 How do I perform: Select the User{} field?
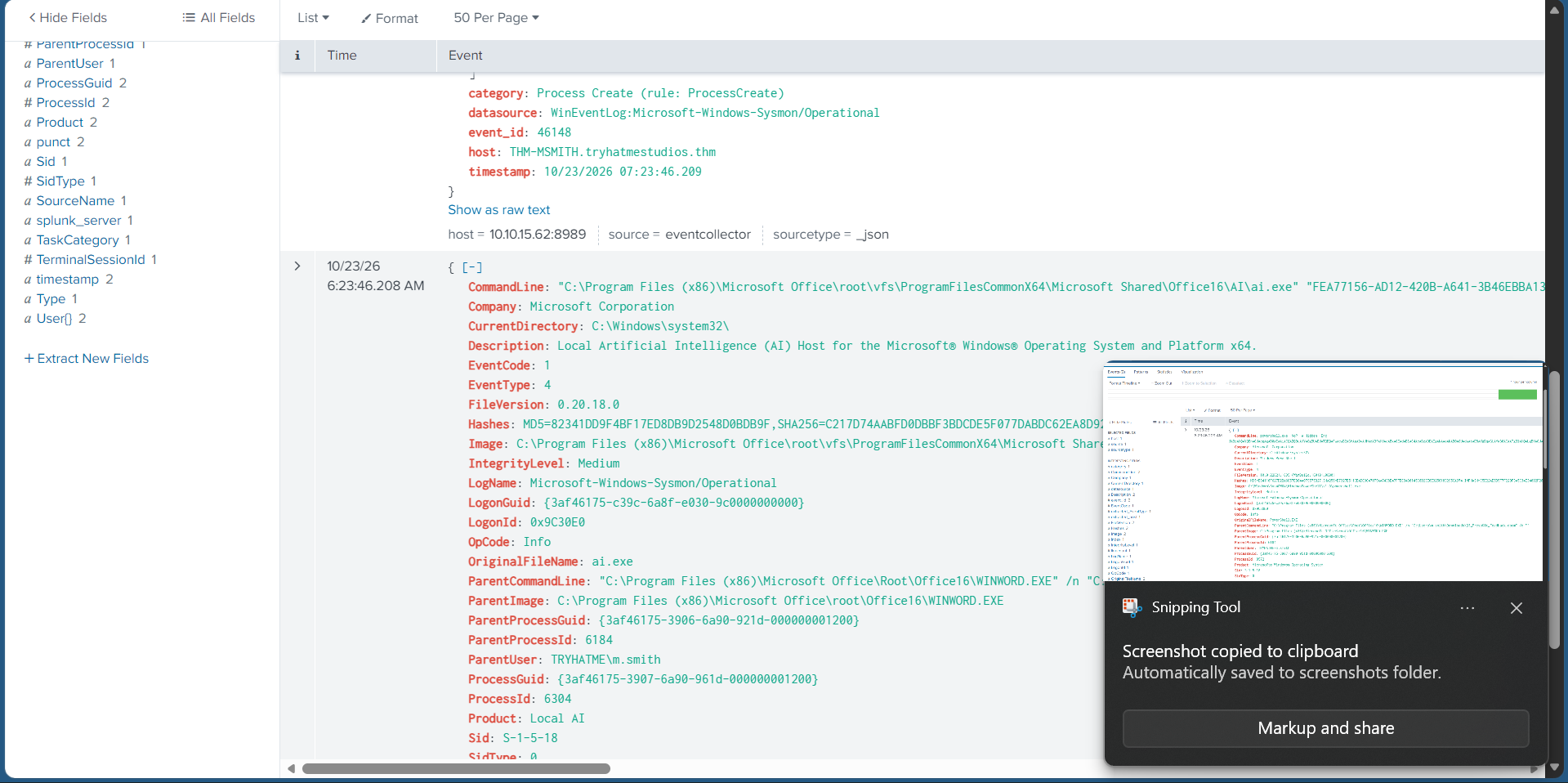54,319
